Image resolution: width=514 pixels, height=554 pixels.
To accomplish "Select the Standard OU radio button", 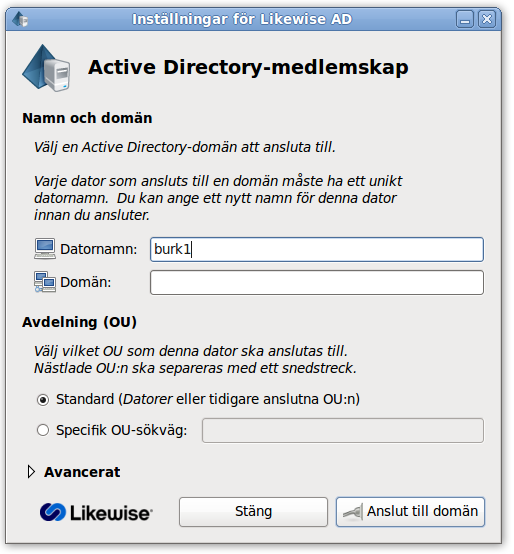I will (x=43, y=400).
